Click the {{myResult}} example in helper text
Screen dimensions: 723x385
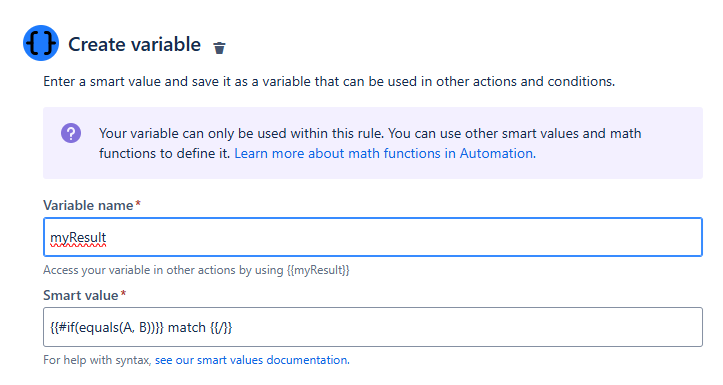[x=318, y=270]
